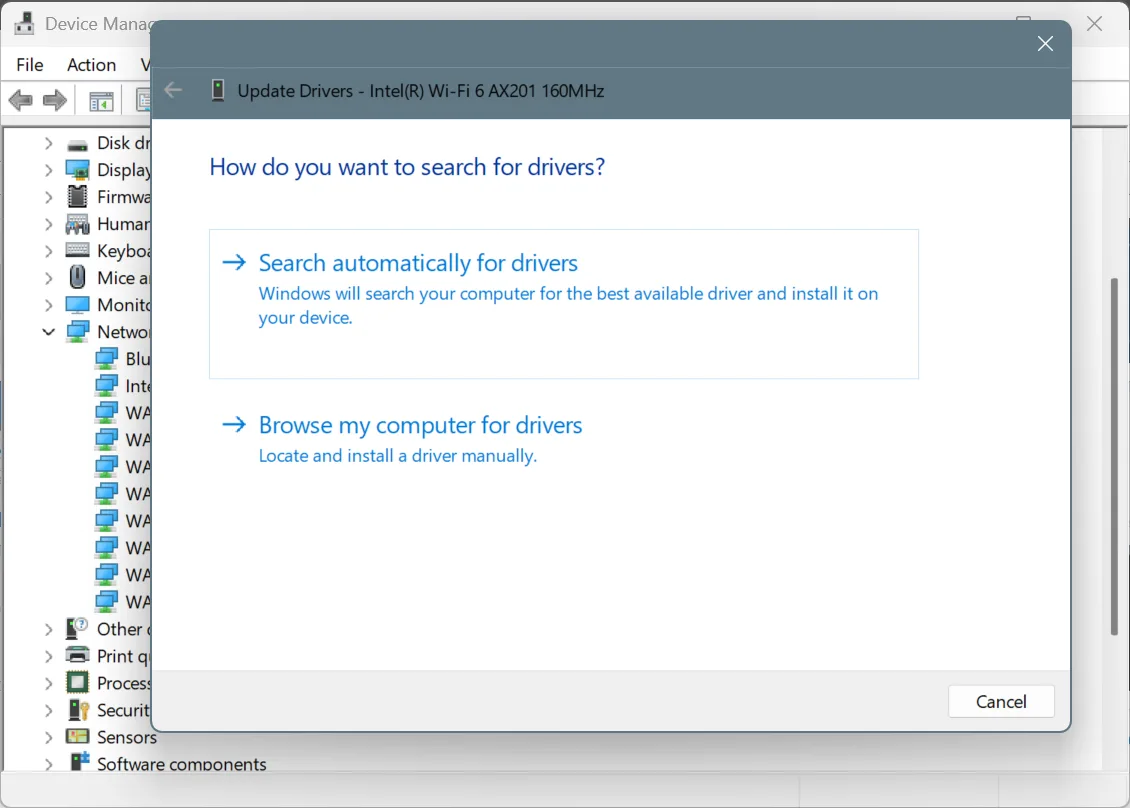Select the Sensors icon
The width and height of the screenshot is (1130, 808).
pyautogui.click(x=77, y=737)
